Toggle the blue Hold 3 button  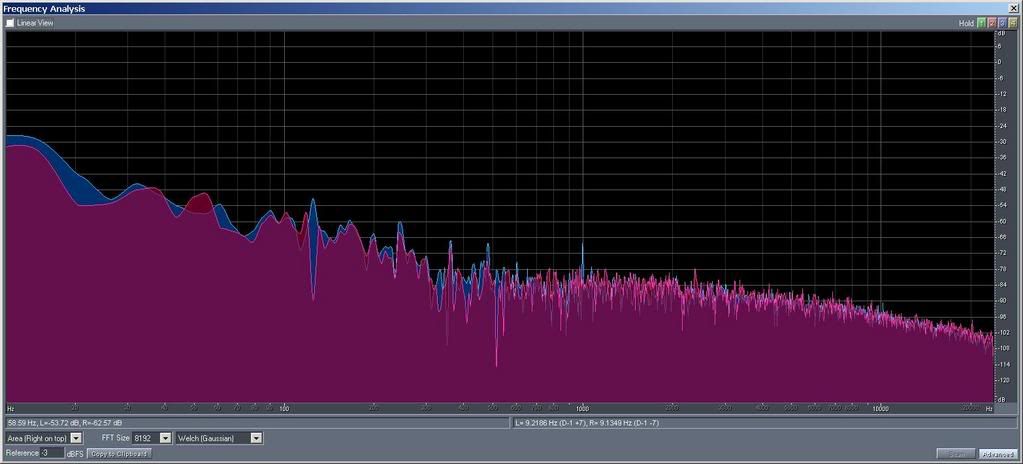[x=1002, y=23]
